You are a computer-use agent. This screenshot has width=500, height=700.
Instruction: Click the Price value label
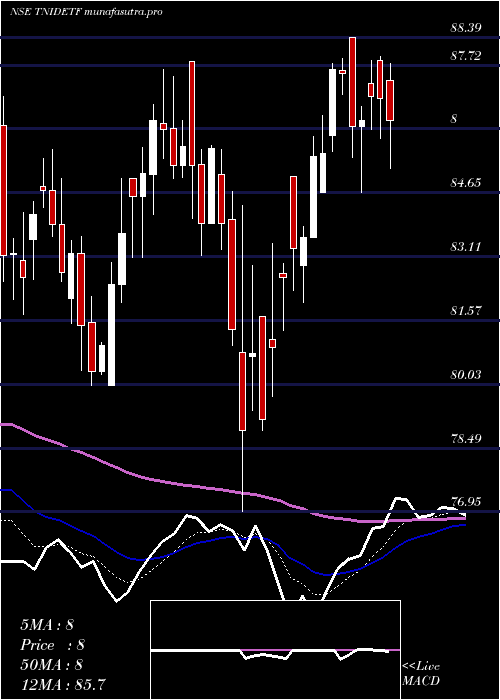click(52, 645)
